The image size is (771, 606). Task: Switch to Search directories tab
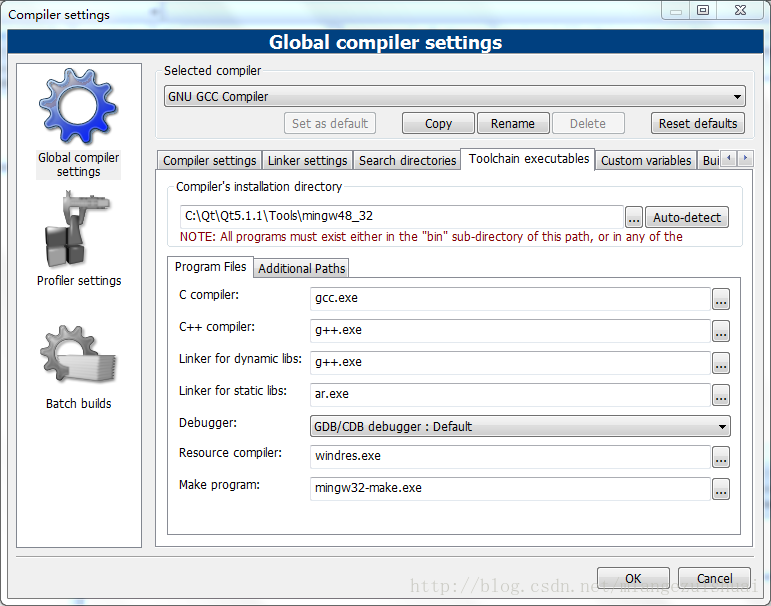point(407,161)
